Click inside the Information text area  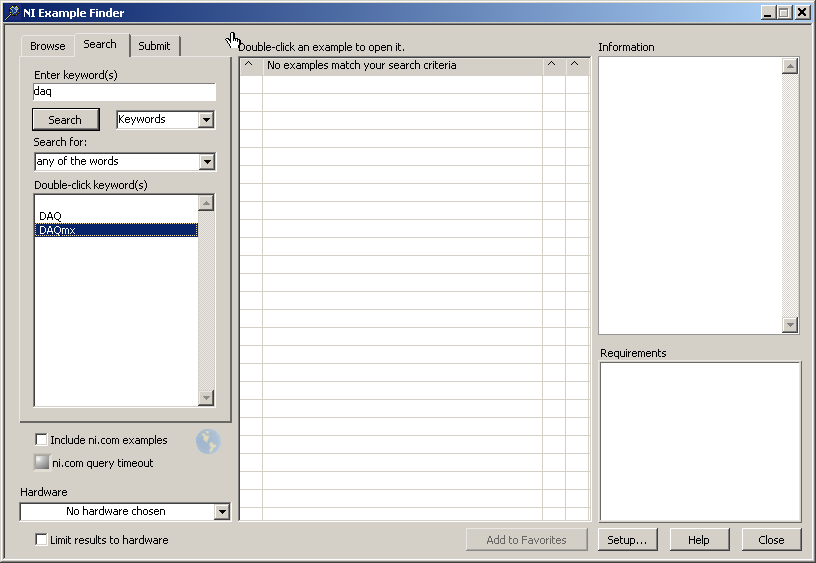(x=690, y=195)
